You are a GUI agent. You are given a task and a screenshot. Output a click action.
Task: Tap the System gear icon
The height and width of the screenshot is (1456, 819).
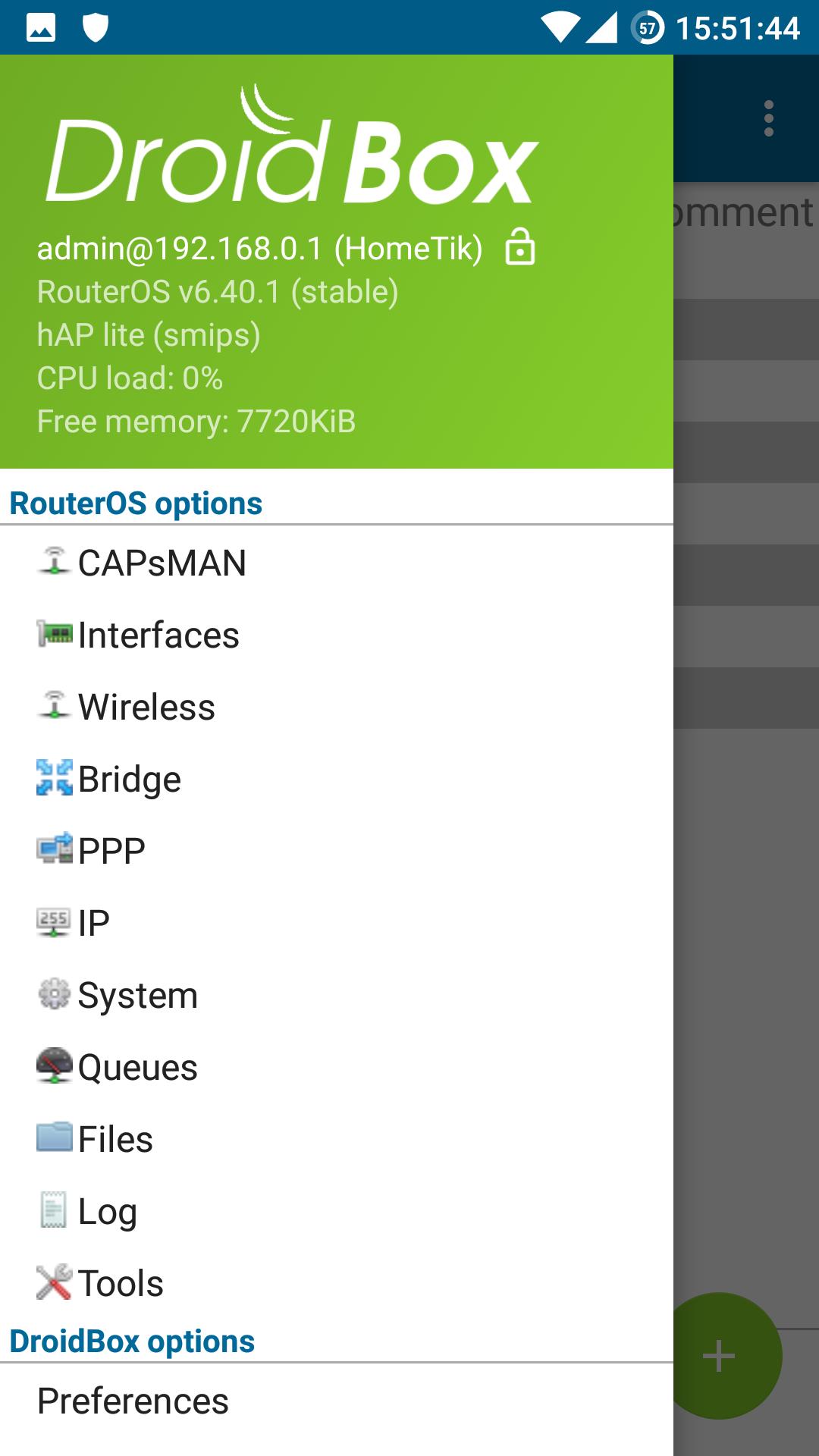coord(55,993)
